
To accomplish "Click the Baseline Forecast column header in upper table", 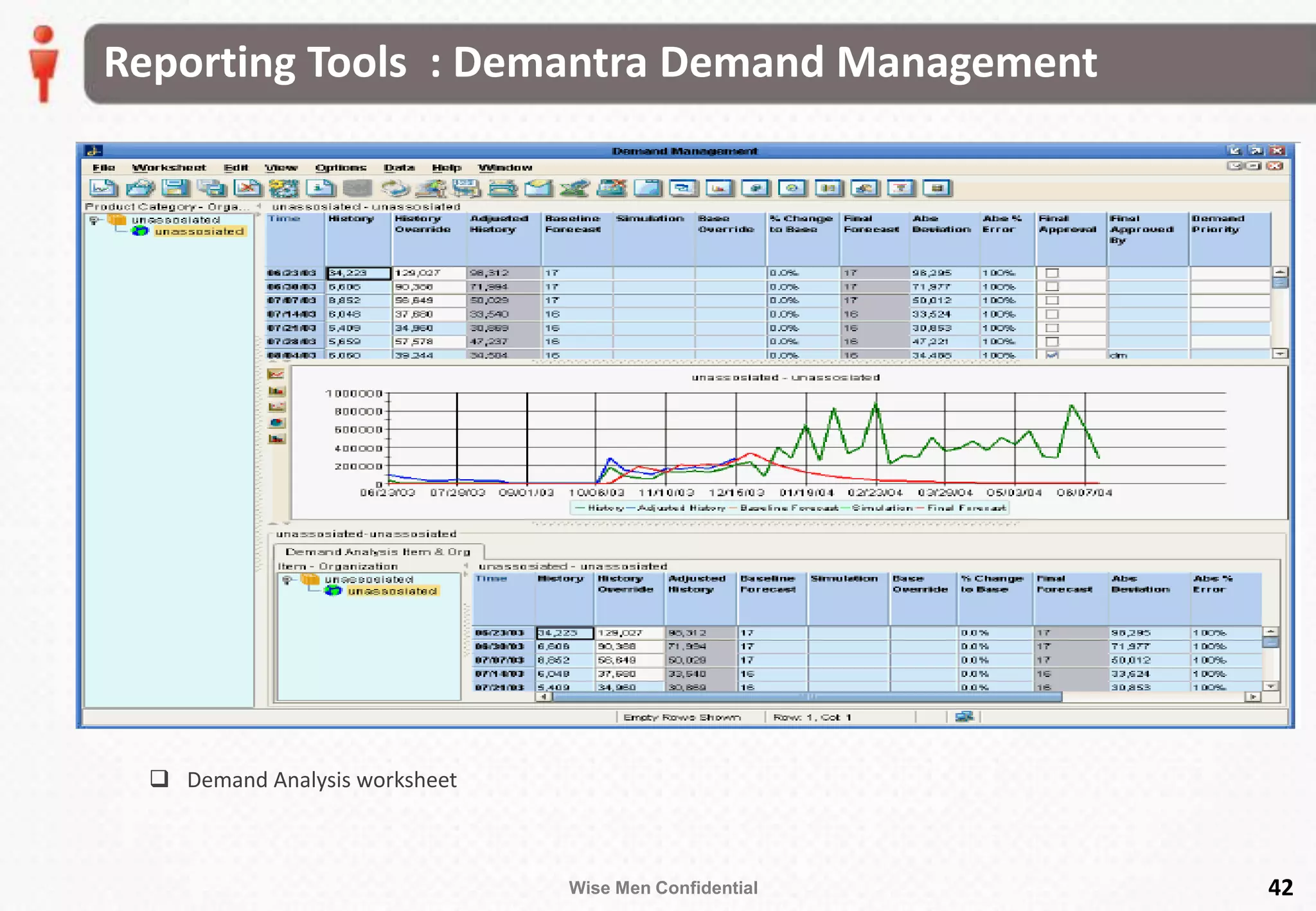I will 576,239.
